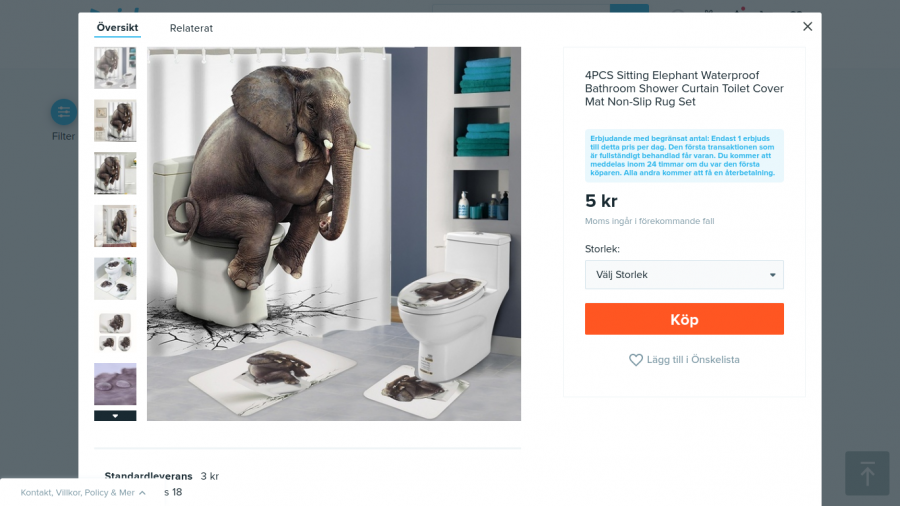The width and height of the screenshot is (900, 506).
Task: Click the scroll-to-top arrow icon
Action: point(867,473)
